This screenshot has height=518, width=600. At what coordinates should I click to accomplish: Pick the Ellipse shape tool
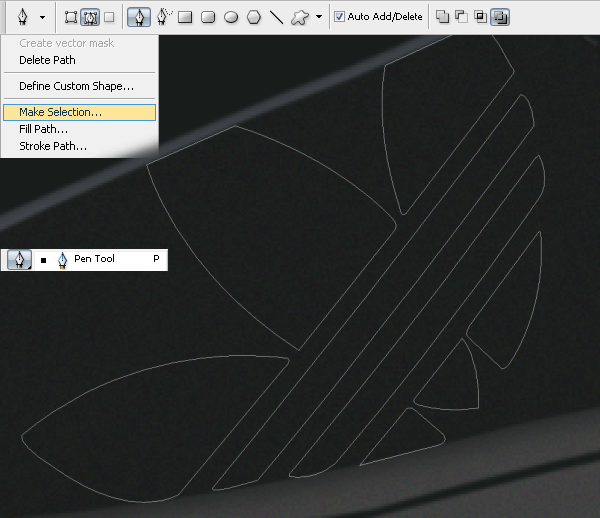[231, 17]
